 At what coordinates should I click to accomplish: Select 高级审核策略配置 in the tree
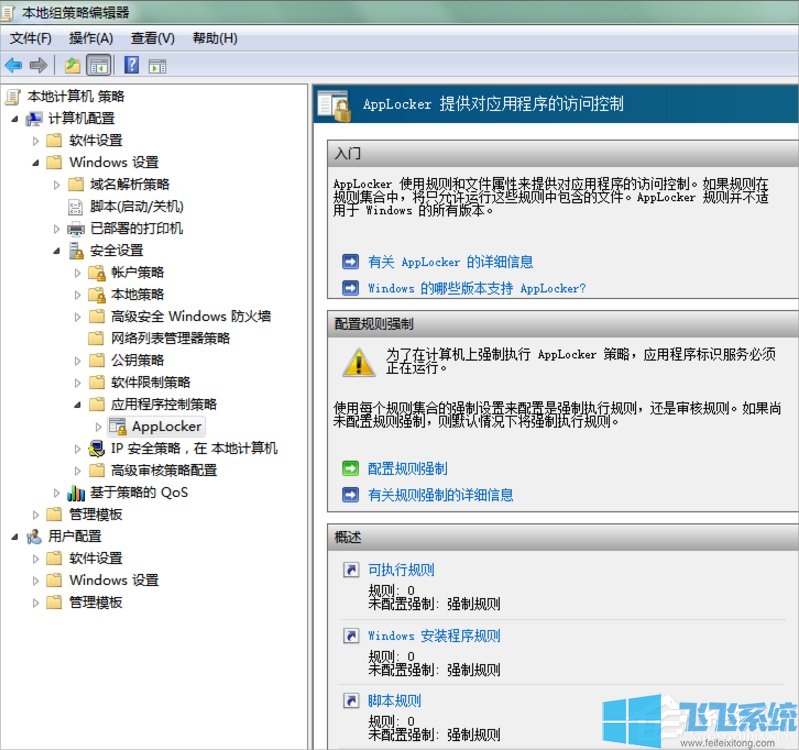164,470
